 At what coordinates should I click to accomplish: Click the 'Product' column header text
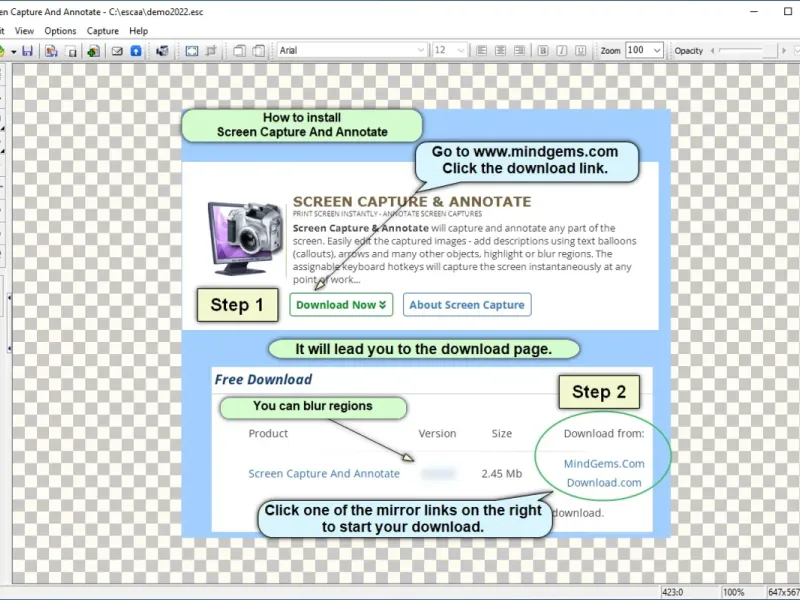[x=268, y=433]
